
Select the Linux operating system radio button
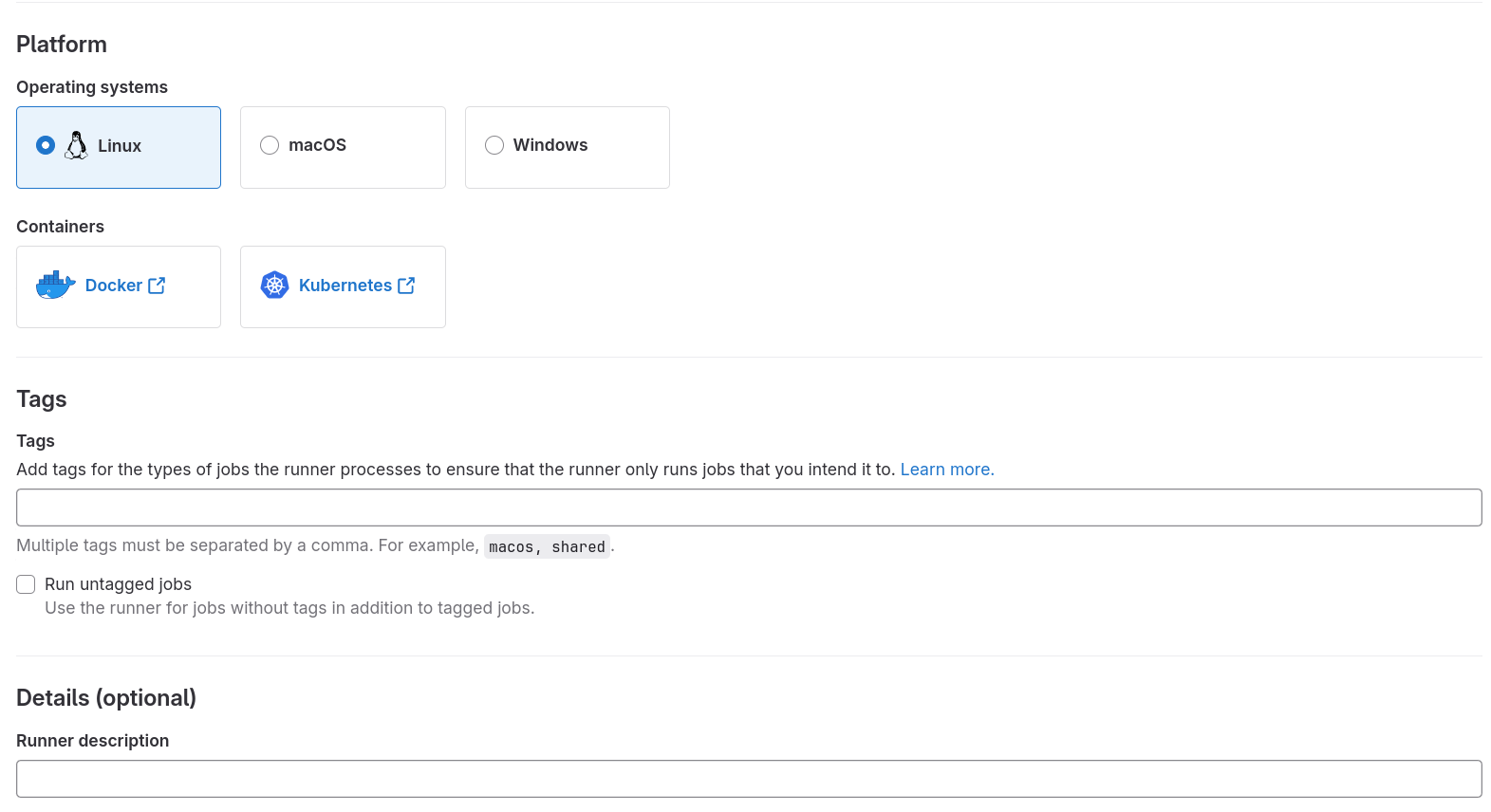[x=46, y=145]
